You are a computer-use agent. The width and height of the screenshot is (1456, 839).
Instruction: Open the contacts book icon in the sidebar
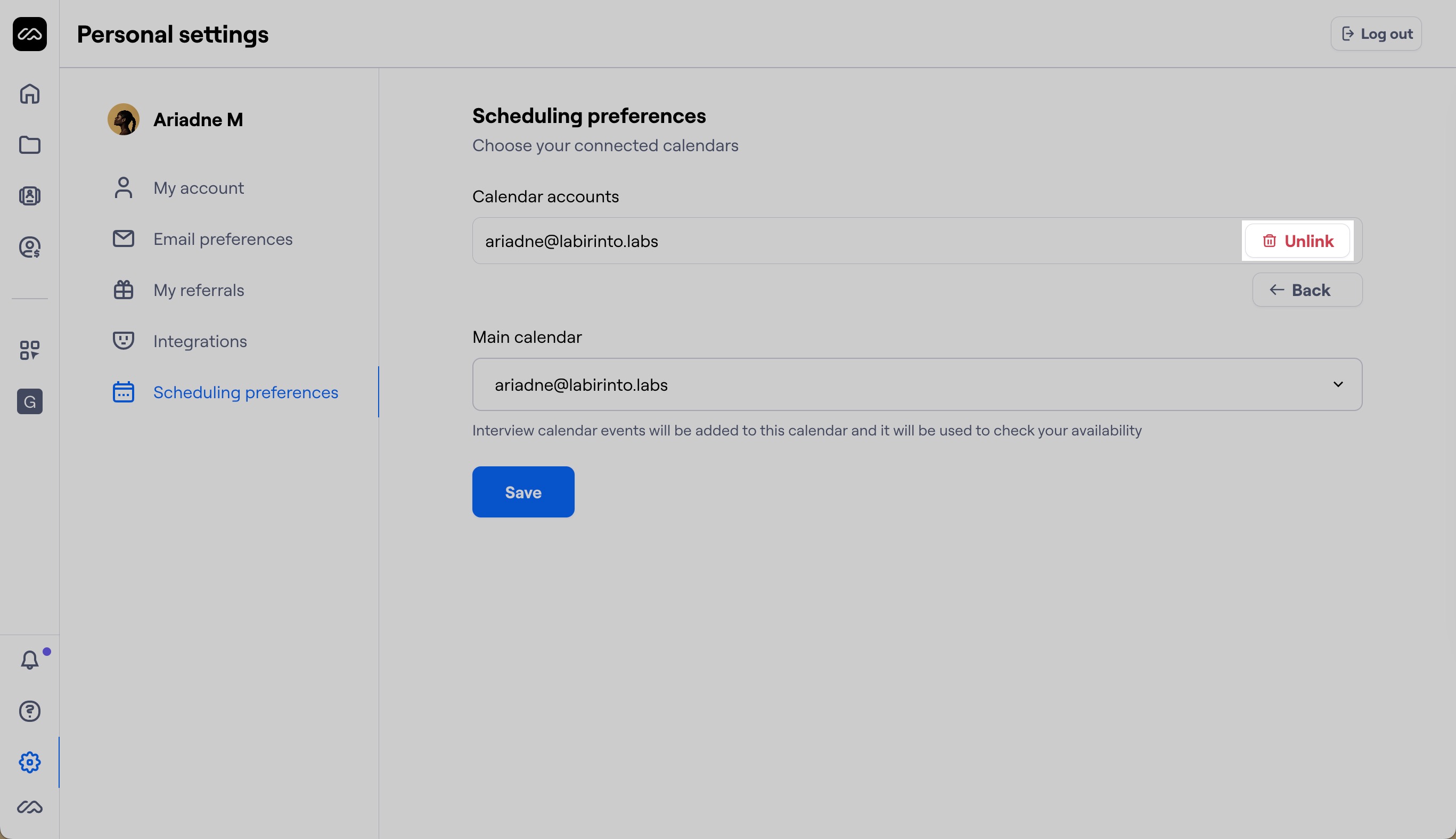[29, 196]
